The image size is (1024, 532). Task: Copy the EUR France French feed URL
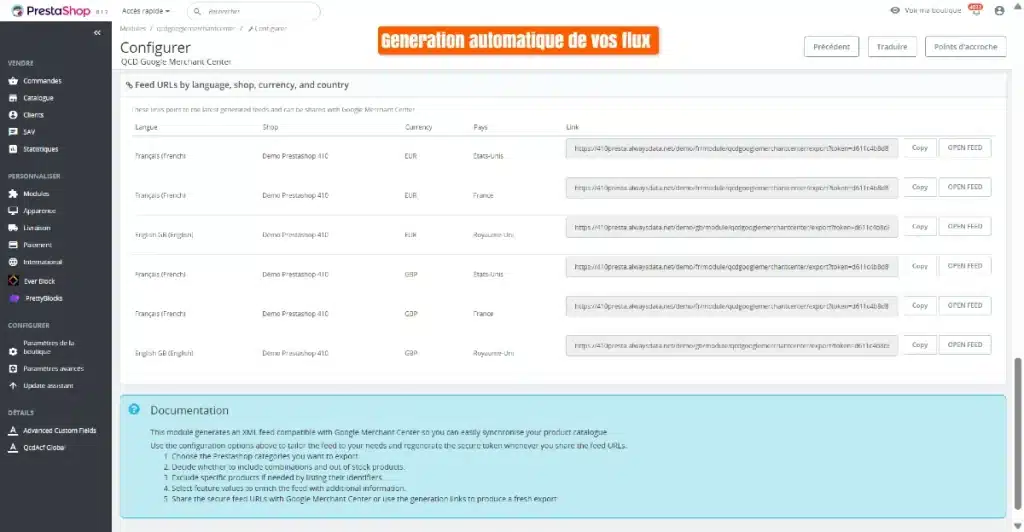point(920,187)
